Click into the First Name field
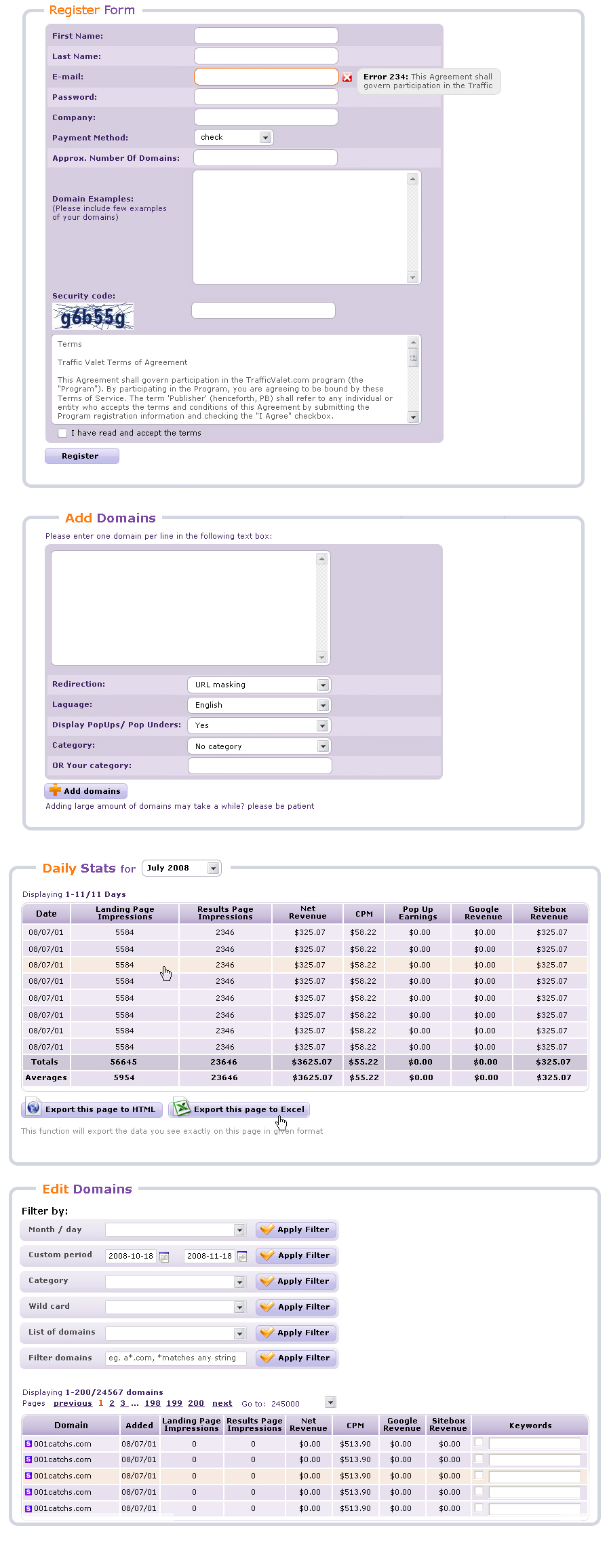The height and width of the screenshot is (1568, 609). pyautogui.click(x=266, y=36)
